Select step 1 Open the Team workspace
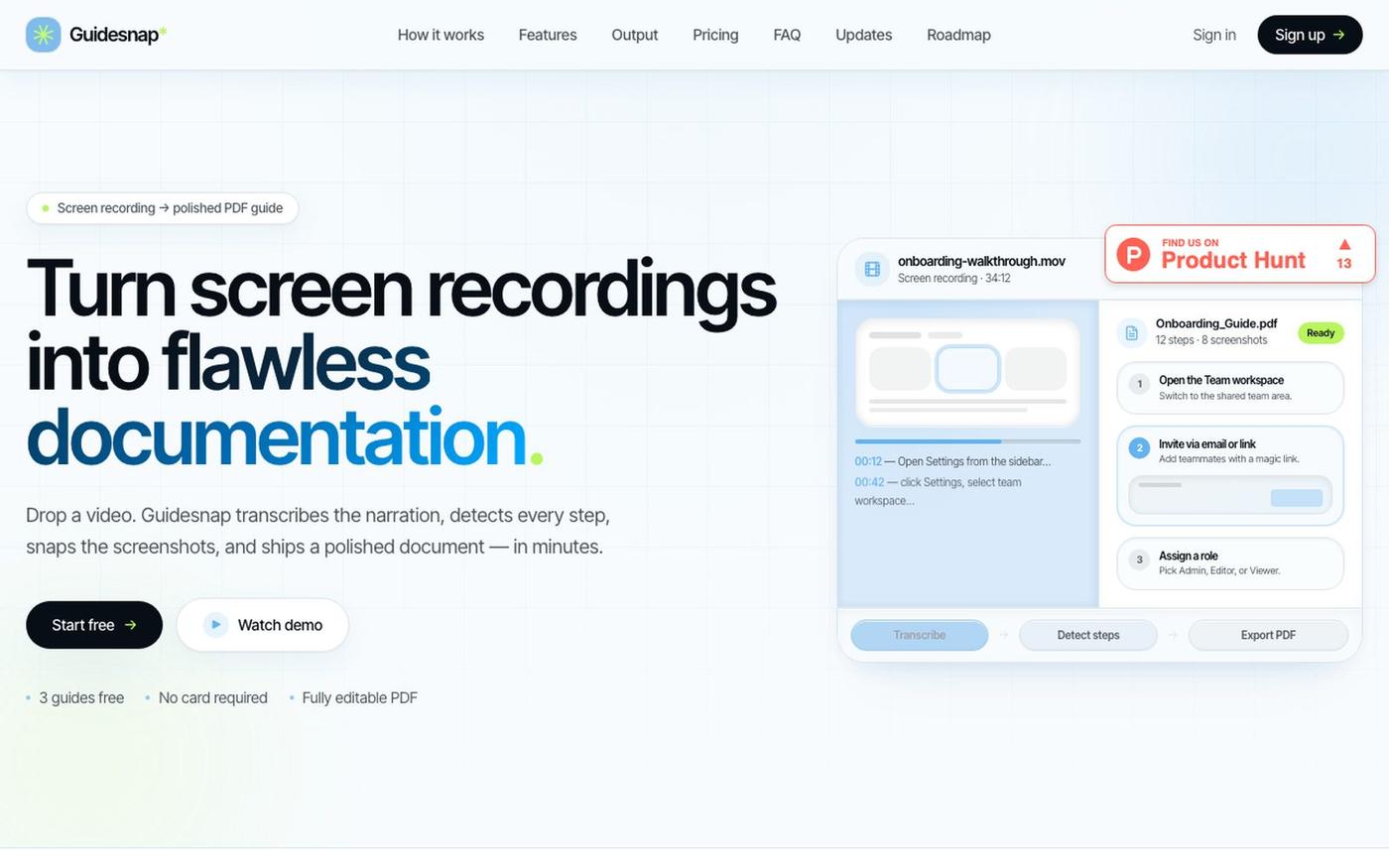This screenshot has width=1389, height=868. coord(1230,388)
